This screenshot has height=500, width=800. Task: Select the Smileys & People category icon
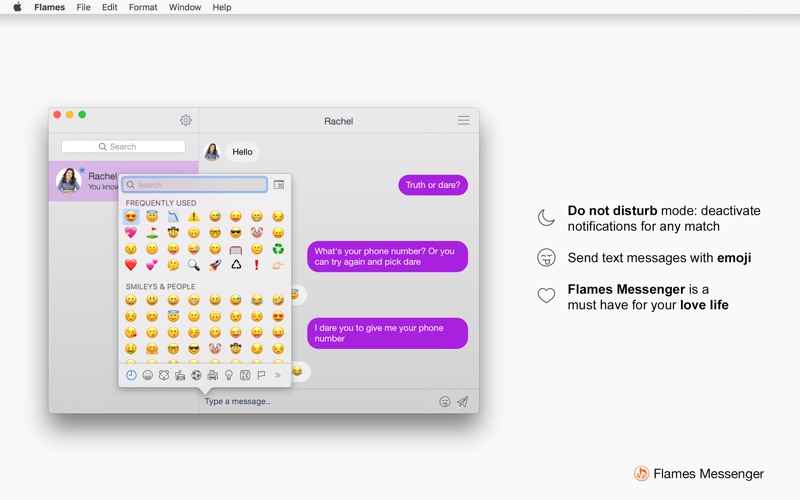(147, 376)
